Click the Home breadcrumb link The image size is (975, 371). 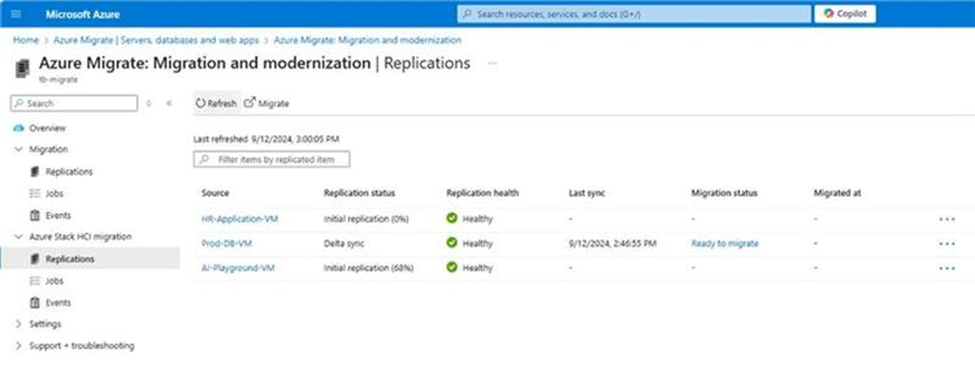(x=25, y=40)
